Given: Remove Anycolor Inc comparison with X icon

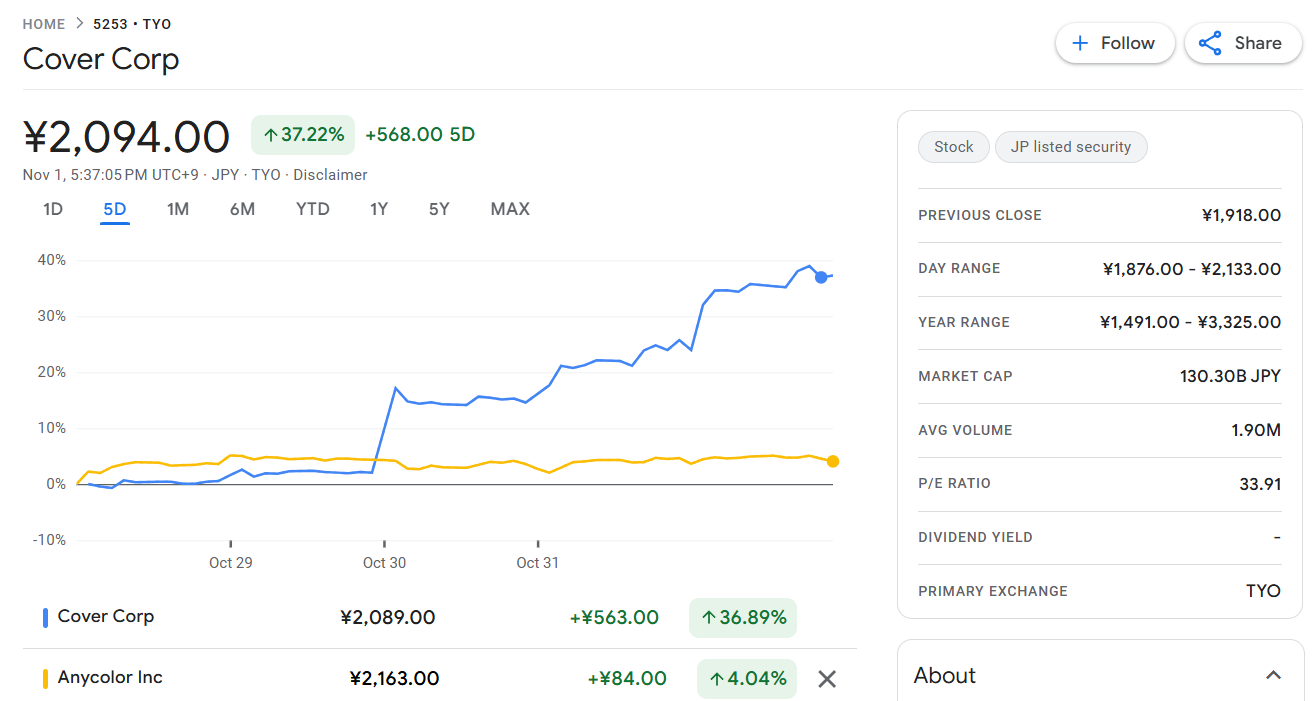Looking at the screenshot, I should (x=827, y=679).
